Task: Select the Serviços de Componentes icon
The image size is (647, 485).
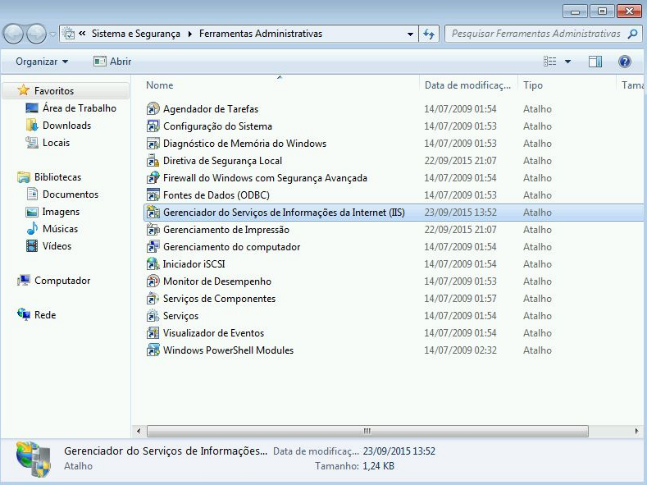Action: [x=153, y=298]
